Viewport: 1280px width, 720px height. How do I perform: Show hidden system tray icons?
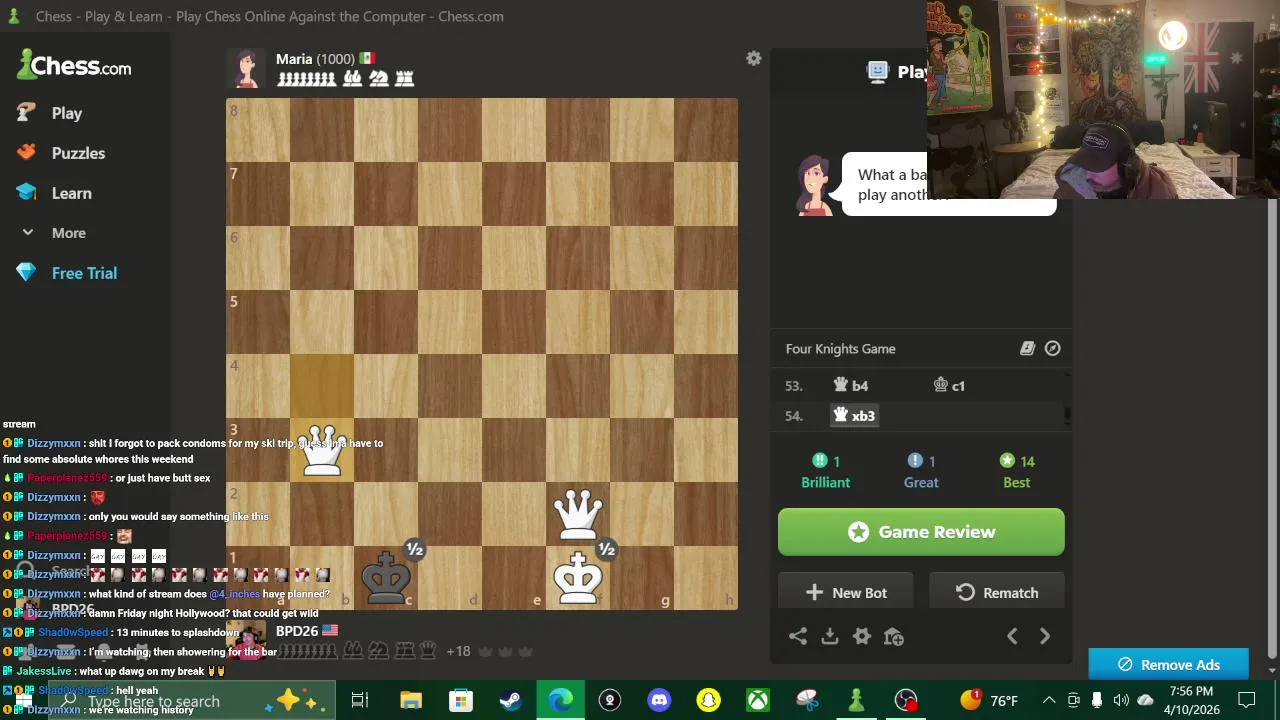pyautogui.click(x=1048, y=700)
